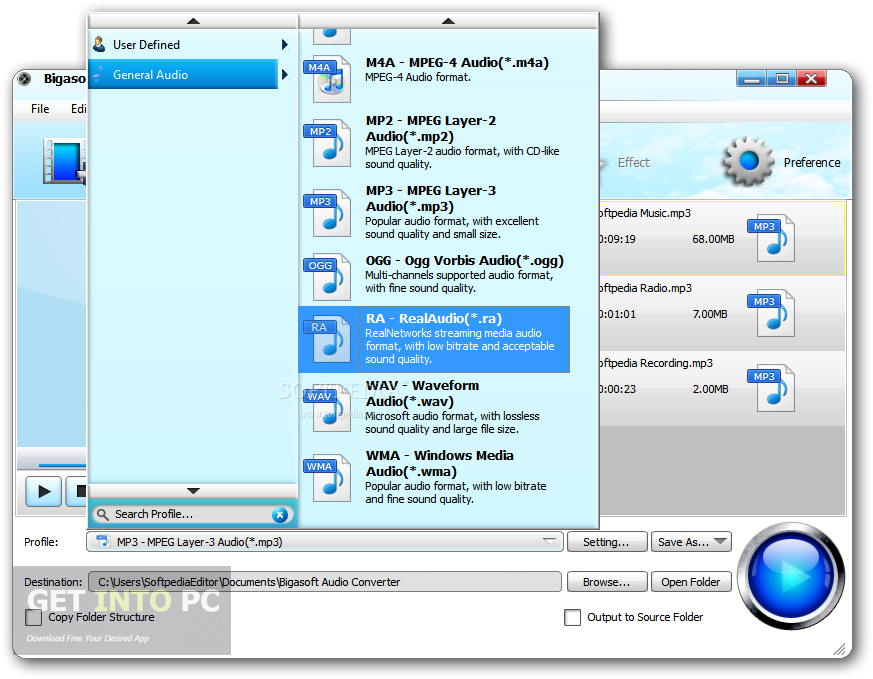Select the WMA Windows Media format icon

[328, 478]
